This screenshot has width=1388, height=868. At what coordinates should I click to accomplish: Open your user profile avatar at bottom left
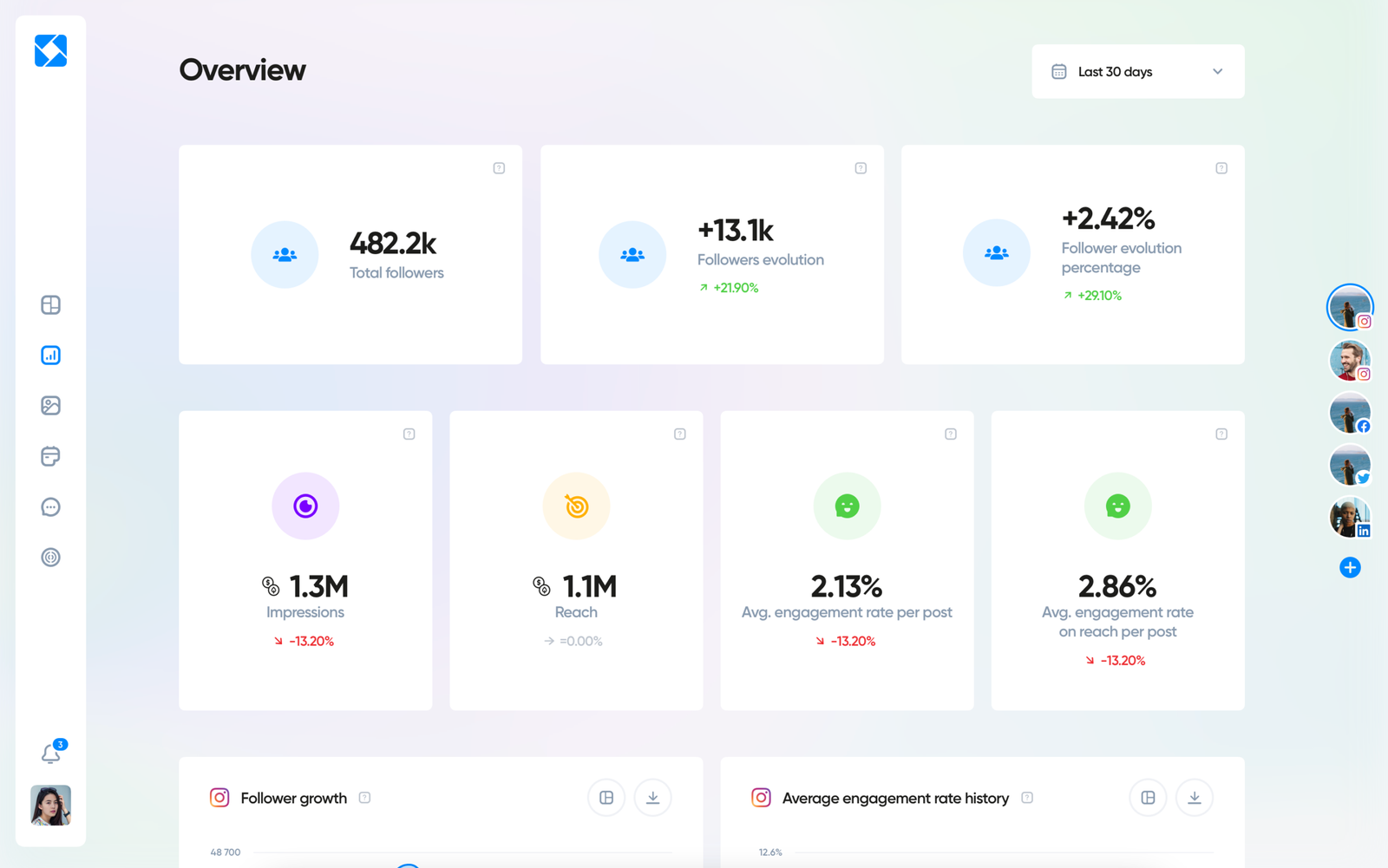pos(50,806)
